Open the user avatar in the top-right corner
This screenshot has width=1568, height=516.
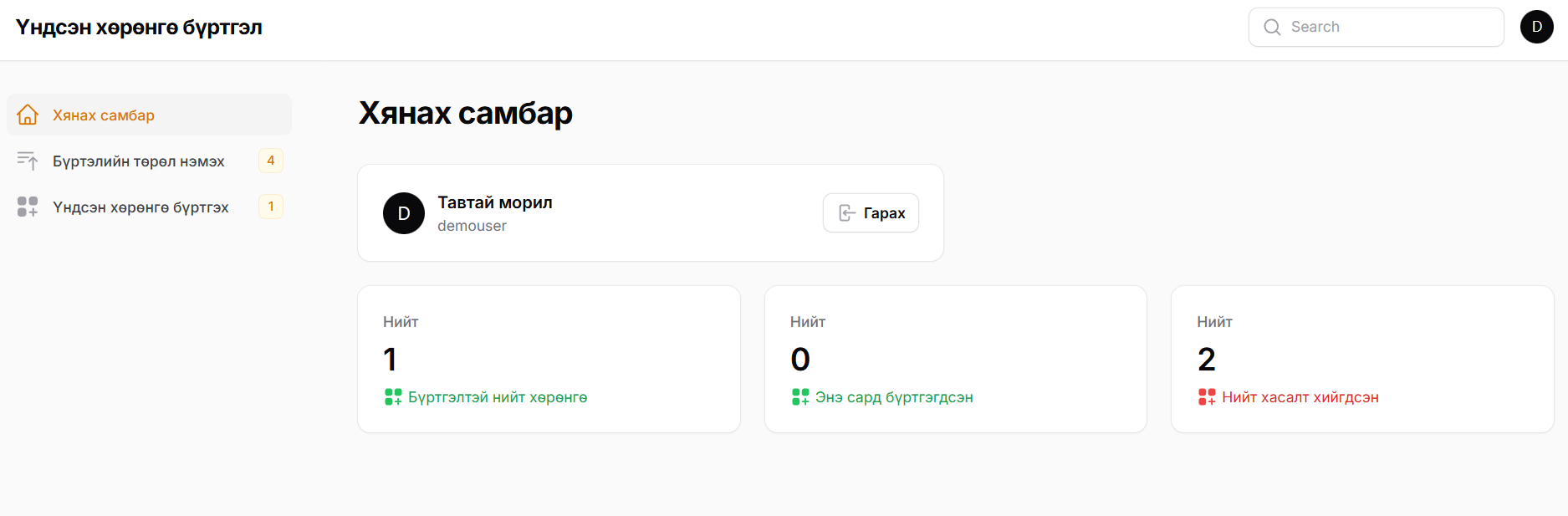1536,27
